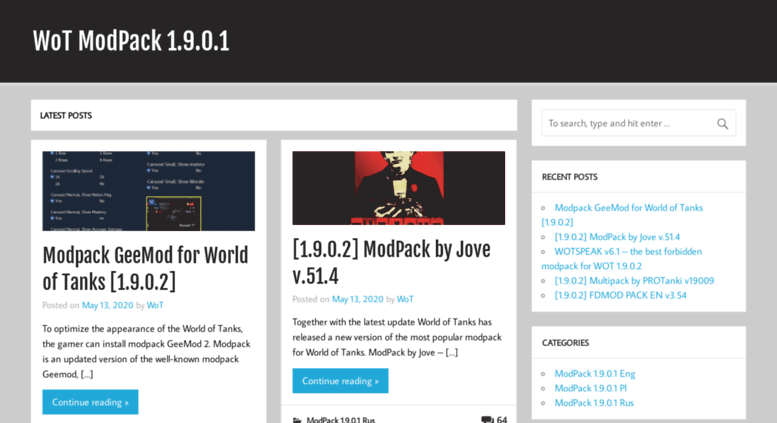Open recent post FDMOD PACK EN v3.54

[620, 295]
